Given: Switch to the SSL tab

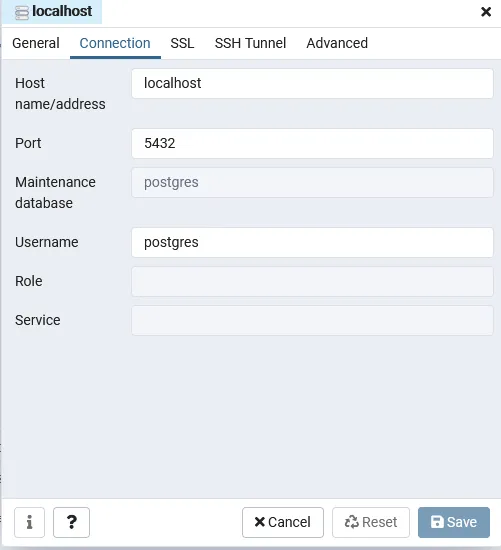Looking at the screenshot, I should coord(182,43).
